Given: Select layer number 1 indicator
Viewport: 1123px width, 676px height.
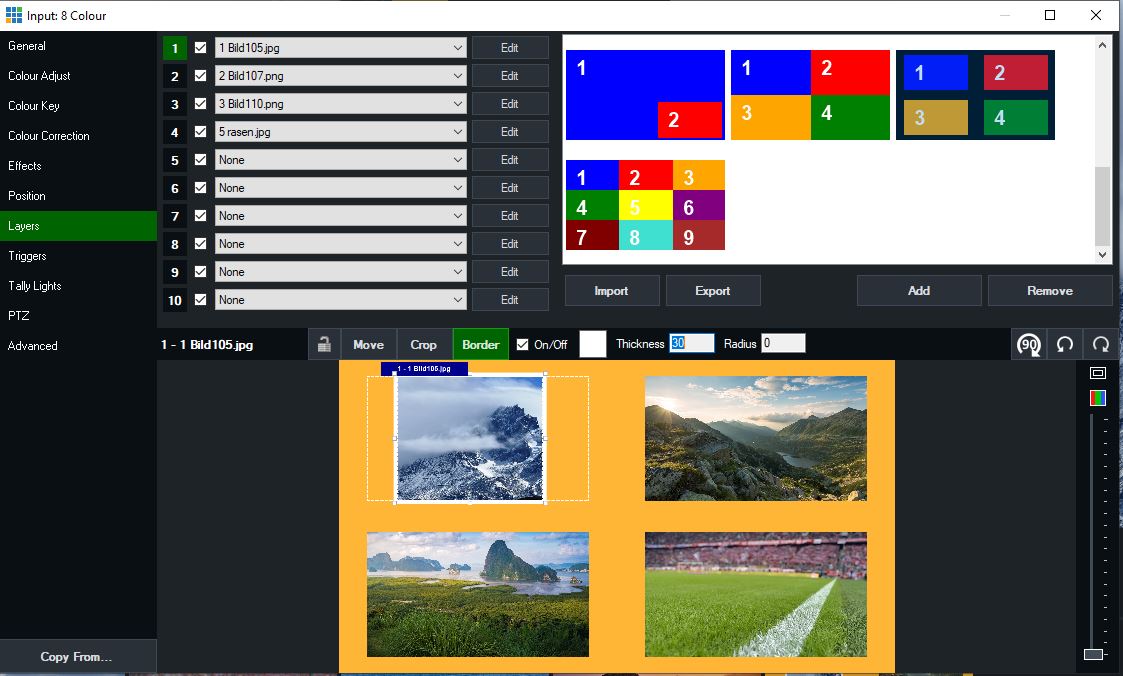Looking at the screenshot, I should pos(175,48).
